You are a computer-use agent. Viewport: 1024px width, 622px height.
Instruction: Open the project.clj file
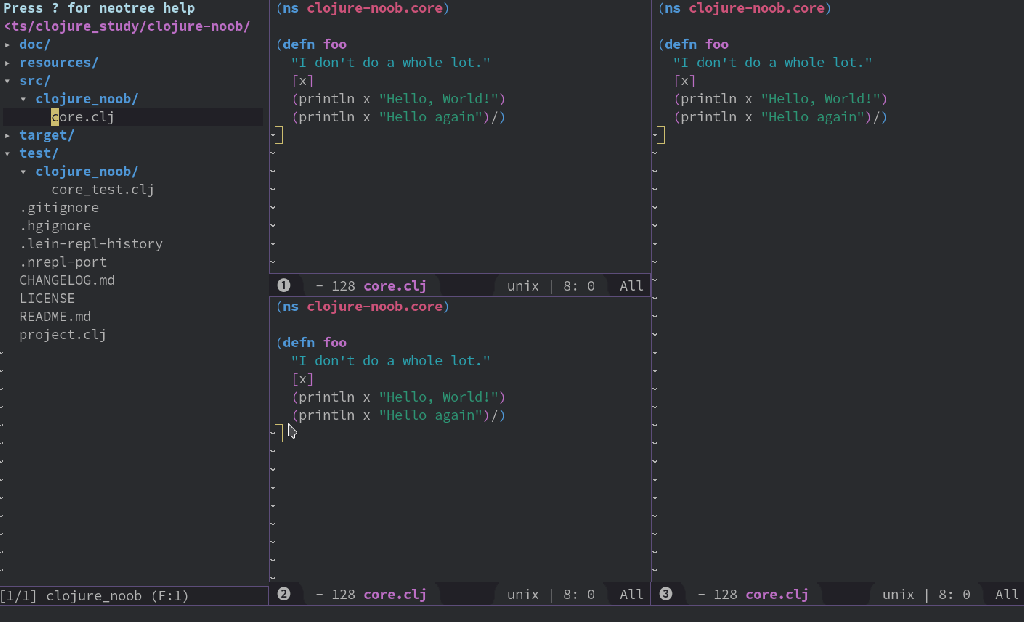[62, 335]
